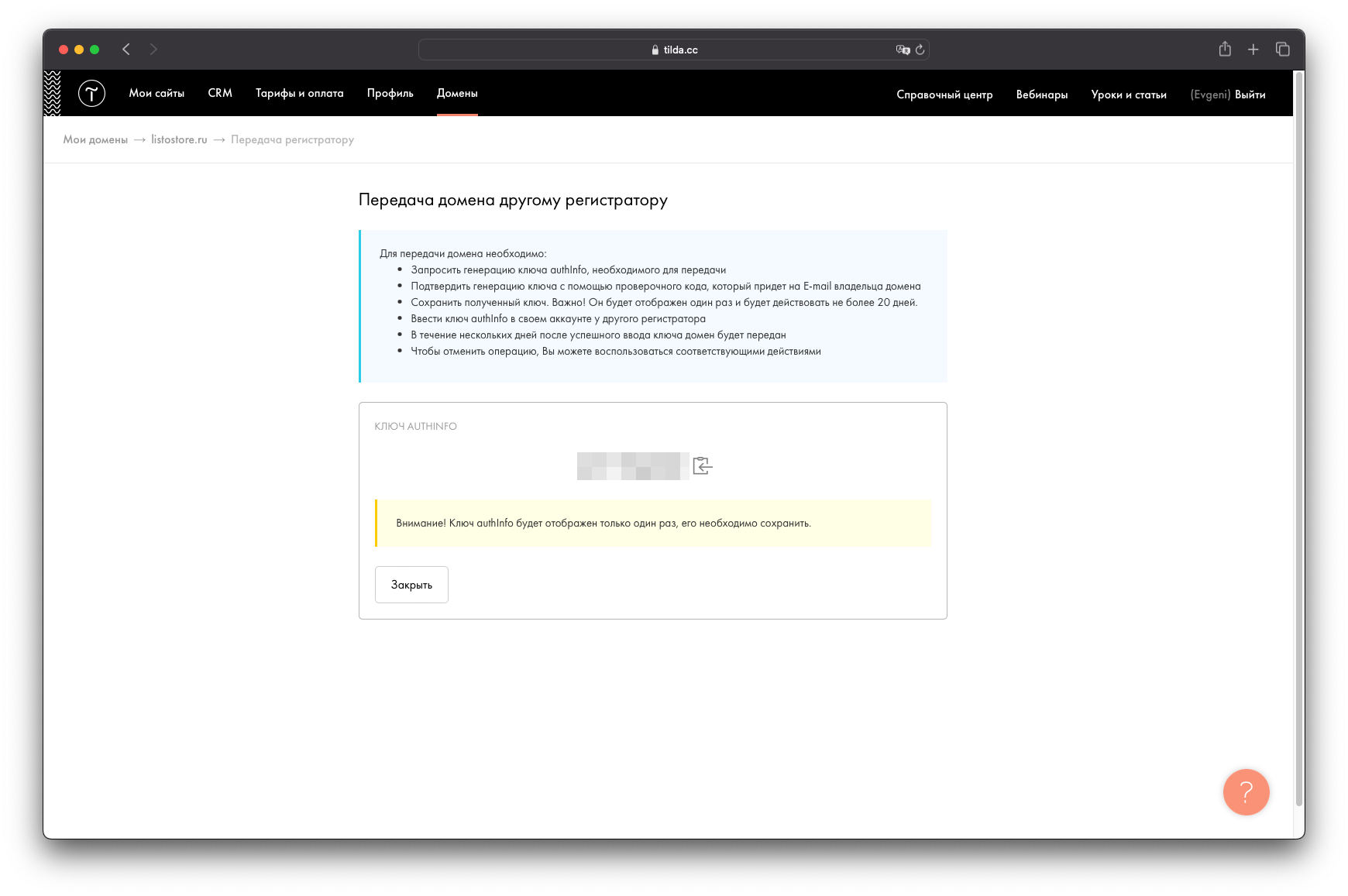Select the Домены tab

pos(457,93)
